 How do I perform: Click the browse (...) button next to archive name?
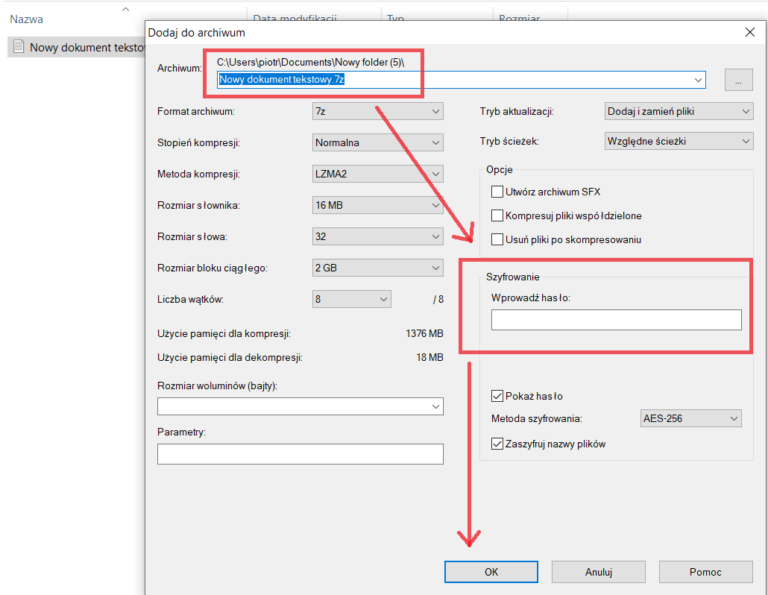click(738, 80)
